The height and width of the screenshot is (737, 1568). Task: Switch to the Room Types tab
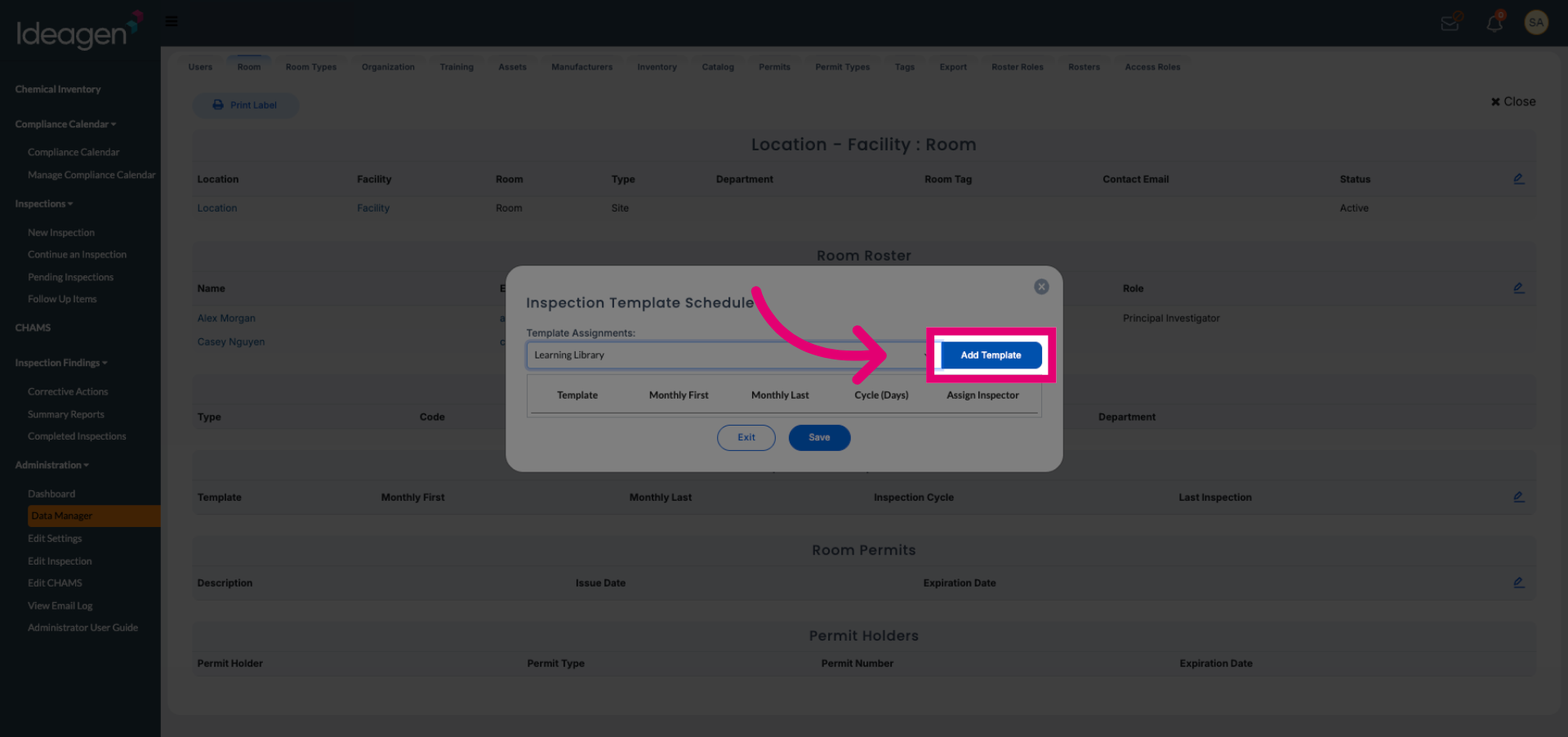(311, 67)
